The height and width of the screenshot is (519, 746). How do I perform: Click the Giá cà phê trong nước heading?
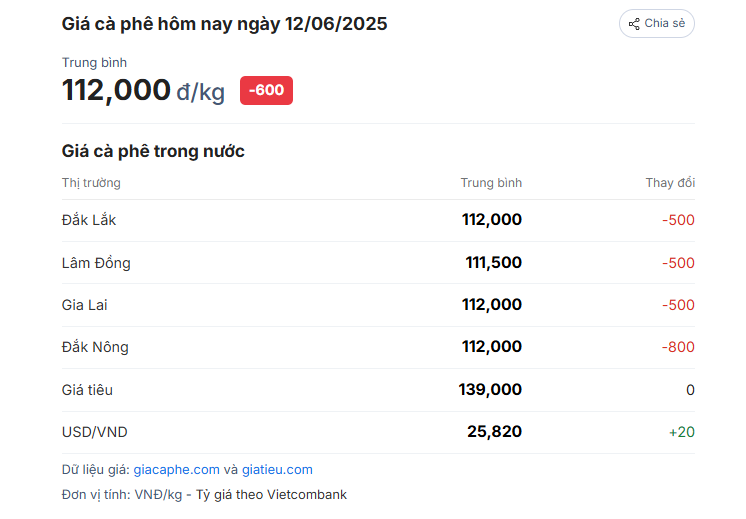tap(153, 151)
